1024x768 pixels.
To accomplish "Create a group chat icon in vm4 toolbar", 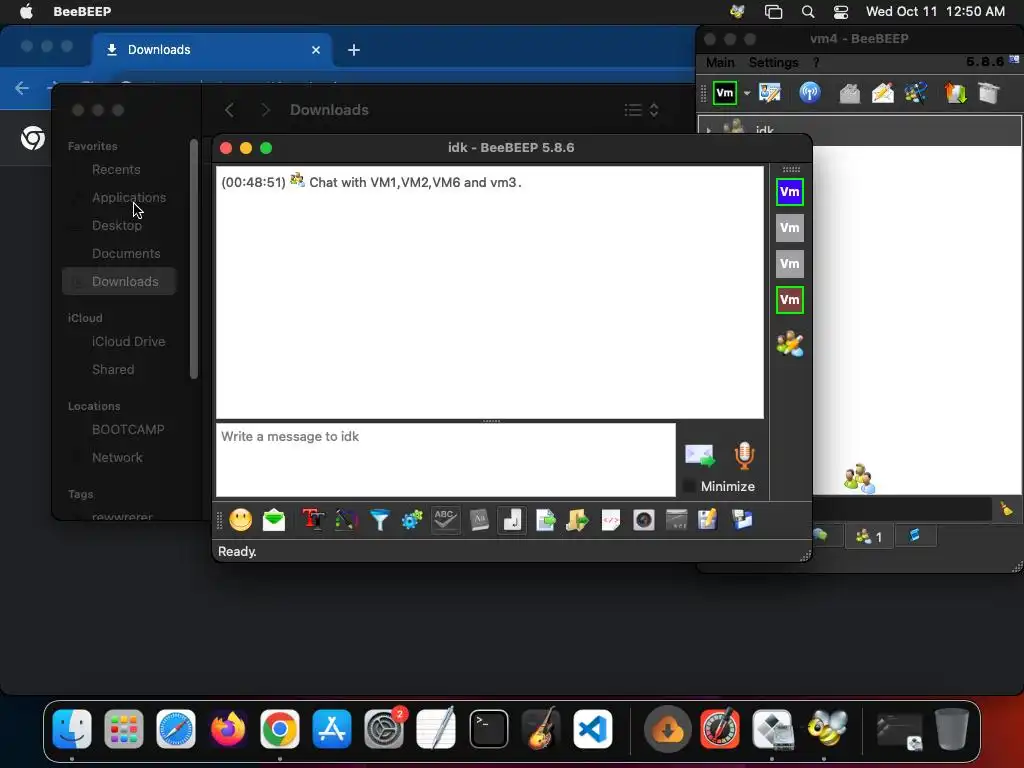I will coord(916,93).
